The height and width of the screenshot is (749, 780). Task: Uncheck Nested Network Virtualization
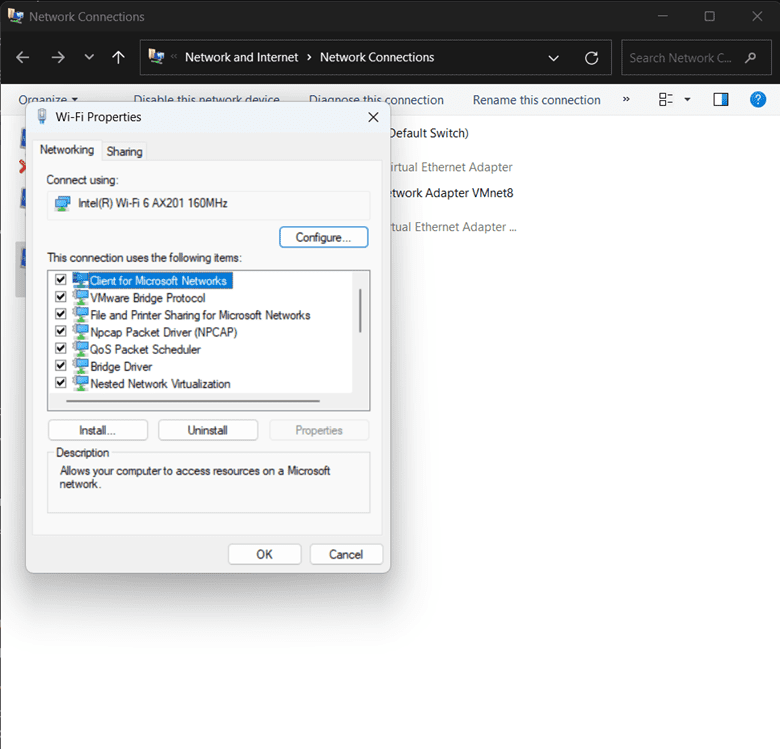[x=61, y=382]
